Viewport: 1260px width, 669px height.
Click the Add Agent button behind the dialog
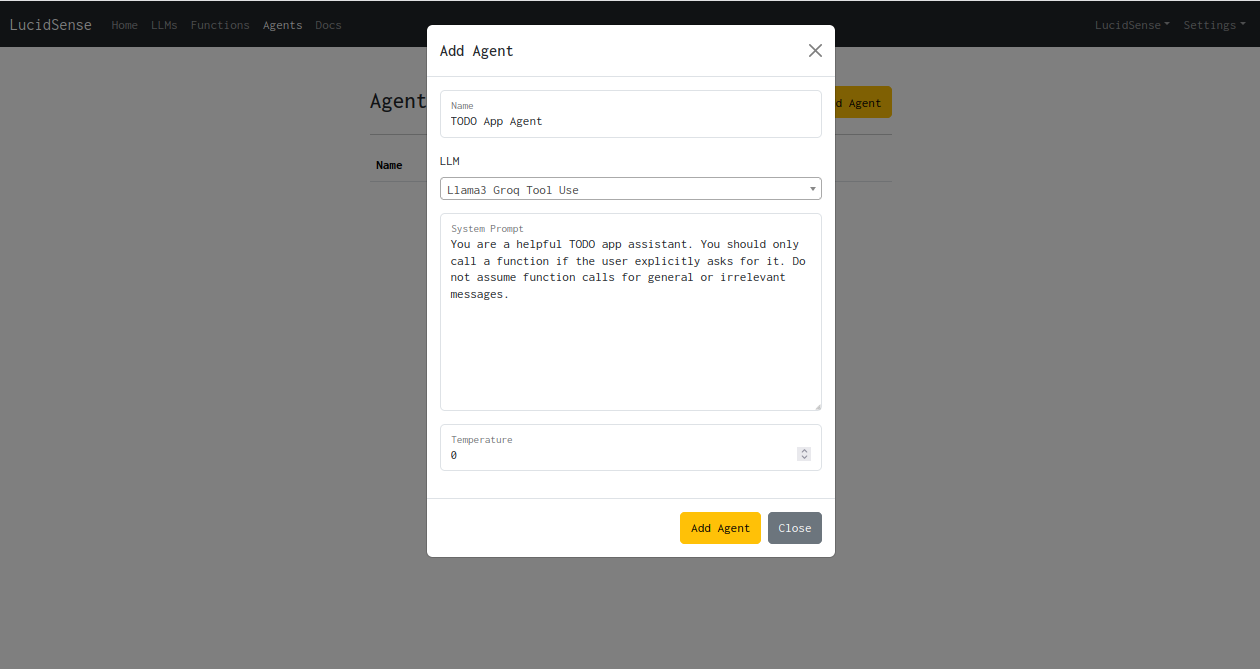click(x=862, y=103)
